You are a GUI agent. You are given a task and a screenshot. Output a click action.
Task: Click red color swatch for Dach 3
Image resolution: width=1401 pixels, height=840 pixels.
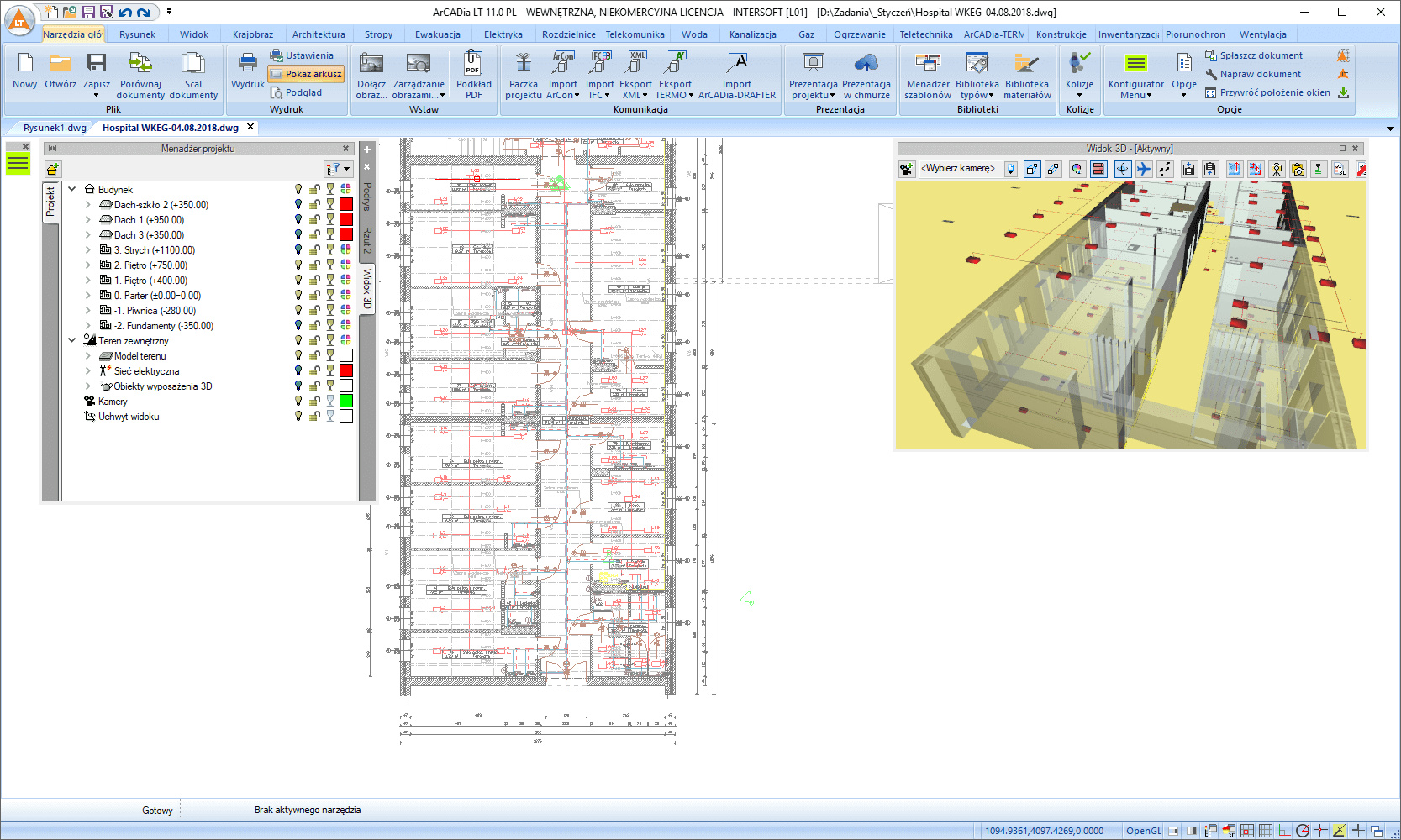point(345,234)
